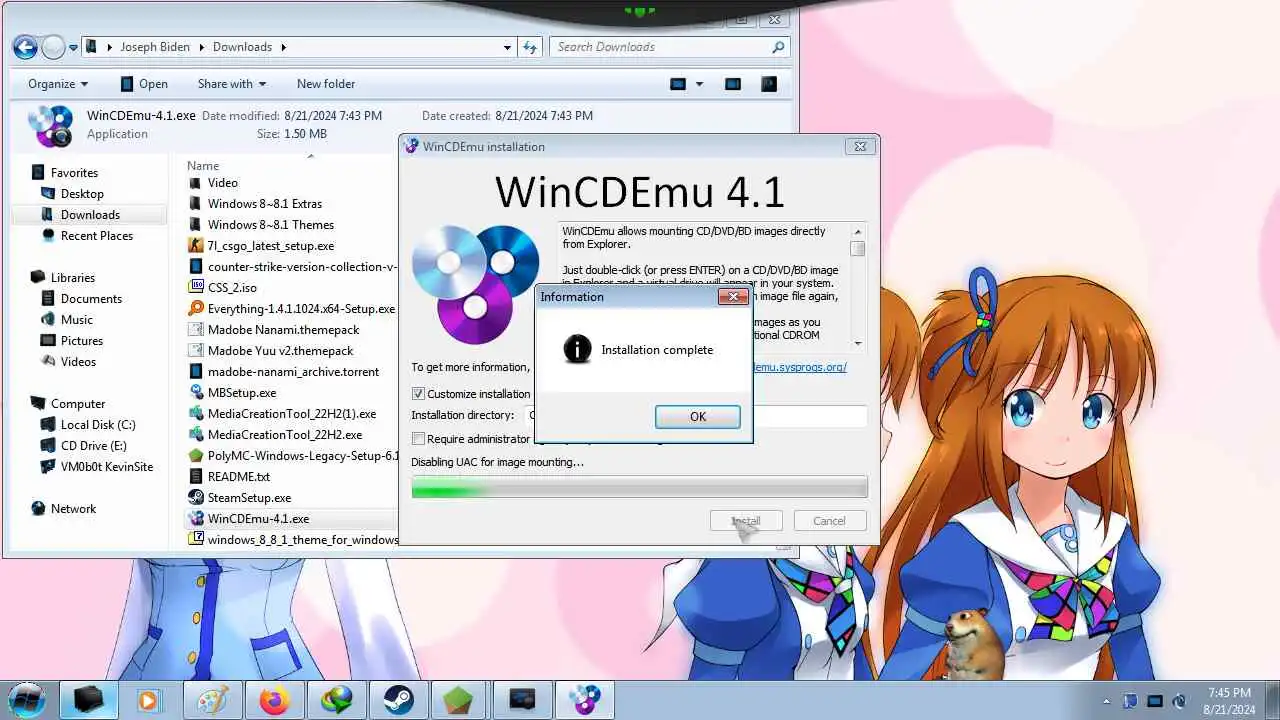Image resolution: width=1280 pixels, height=720 pixels.
Task: Select Favorites in the navigation pane
Action: click(x=74, y=173)
